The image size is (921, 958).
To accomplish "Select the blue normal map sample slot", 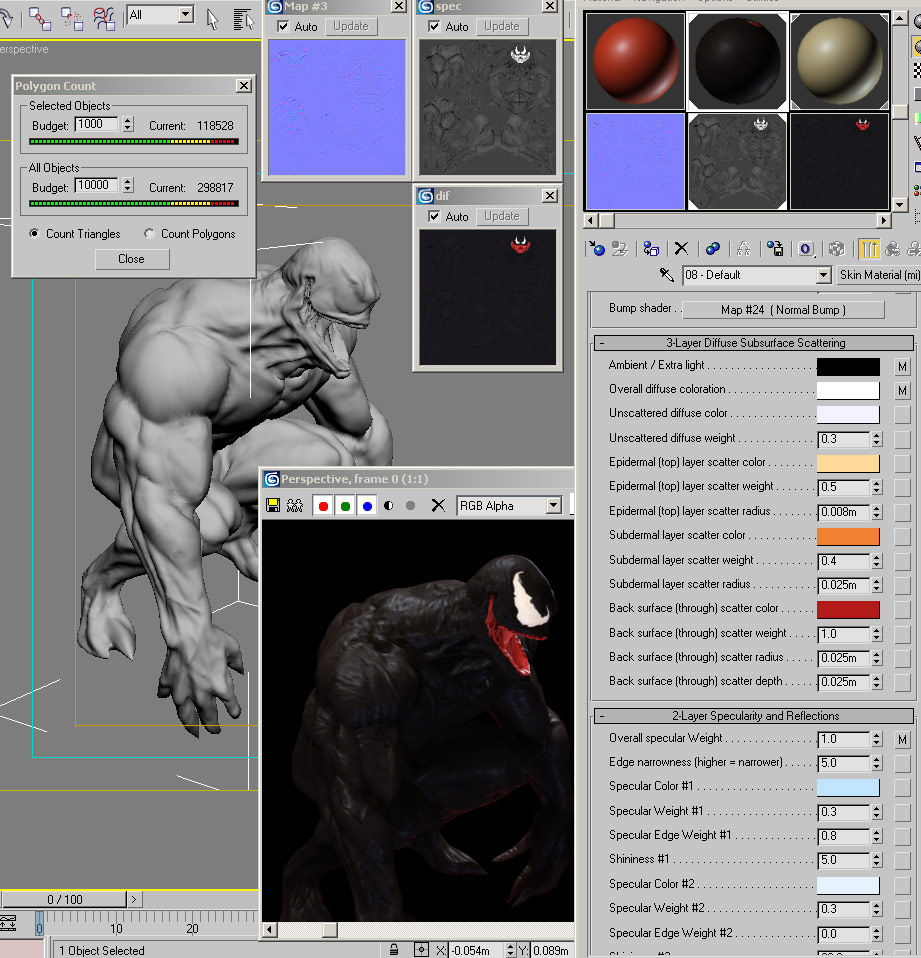I will pyautogui.click(x=636, y=161).
